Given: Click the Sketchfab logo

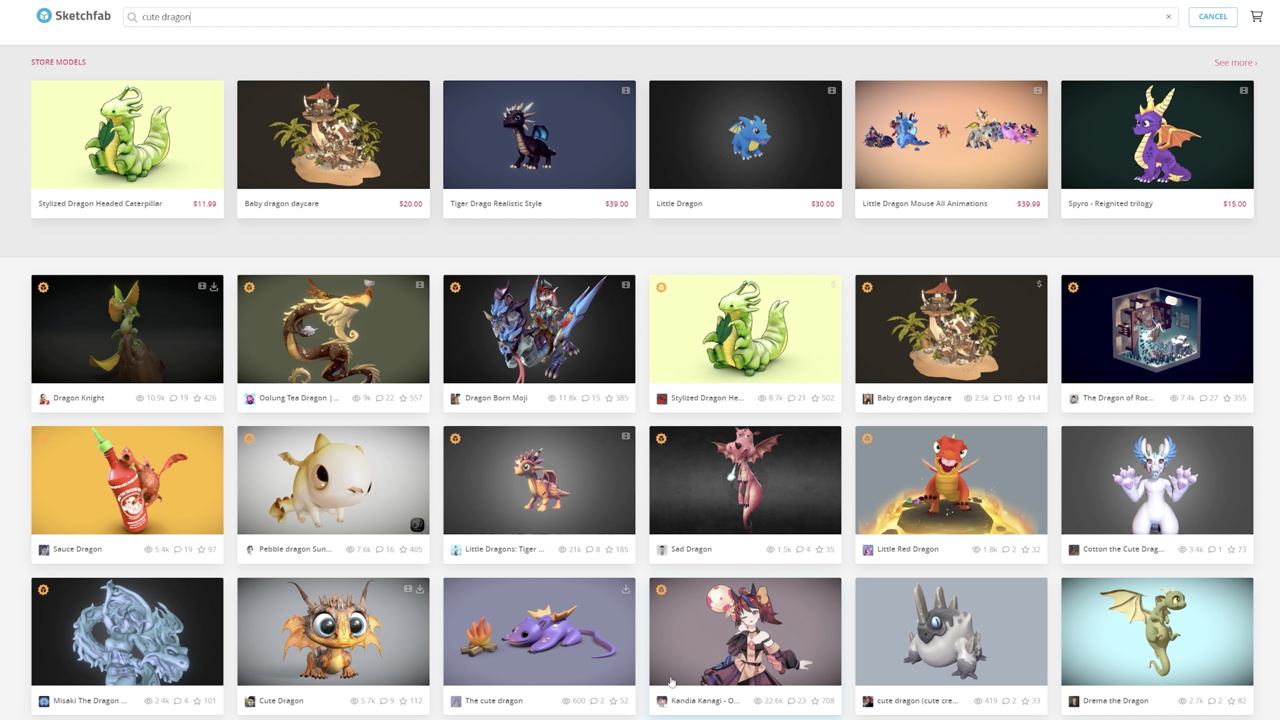Looking at the screenshot, I should pos(72,16).
